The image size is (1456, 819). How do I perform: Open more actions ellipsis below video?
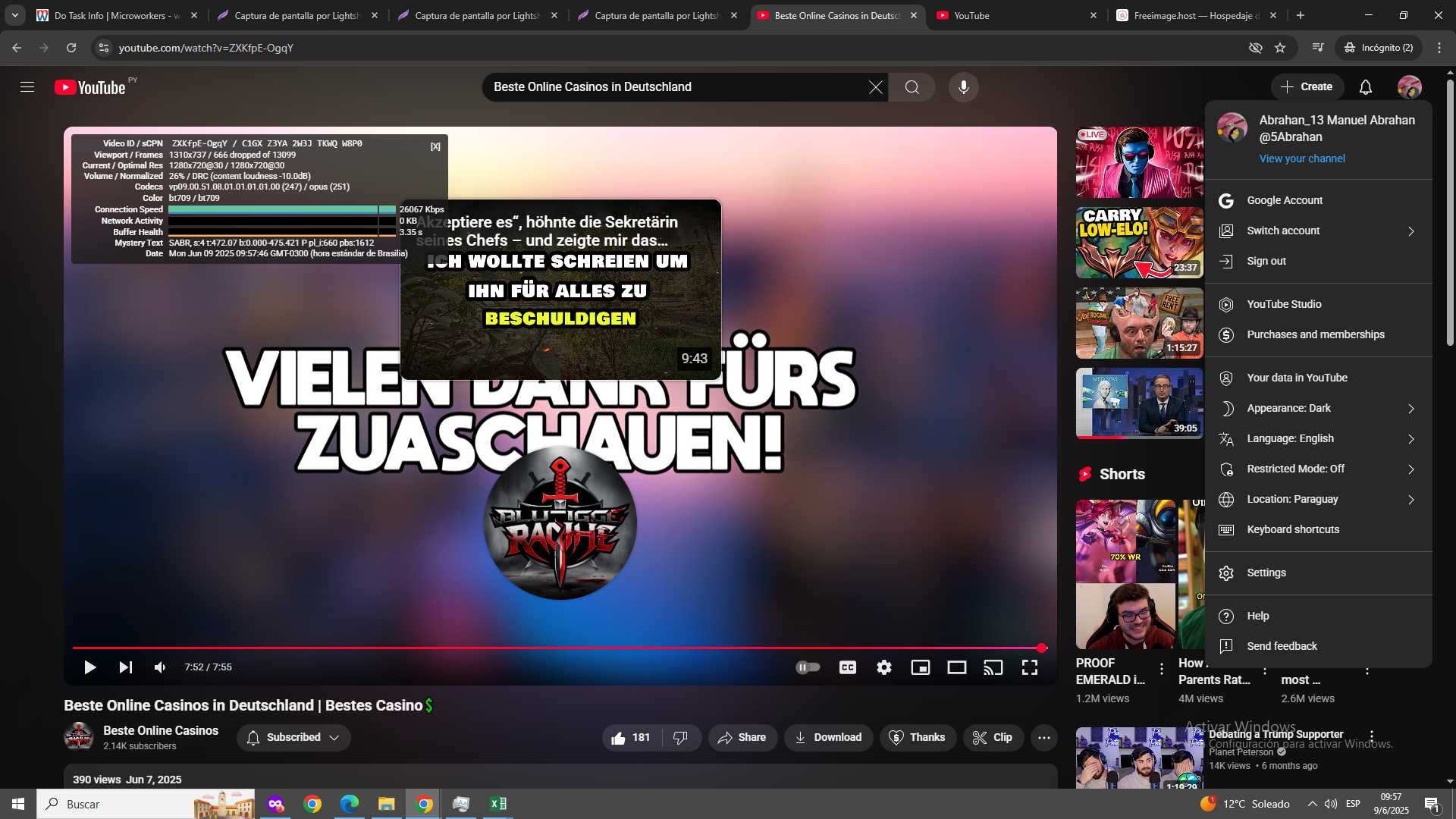coord(1044,738)
